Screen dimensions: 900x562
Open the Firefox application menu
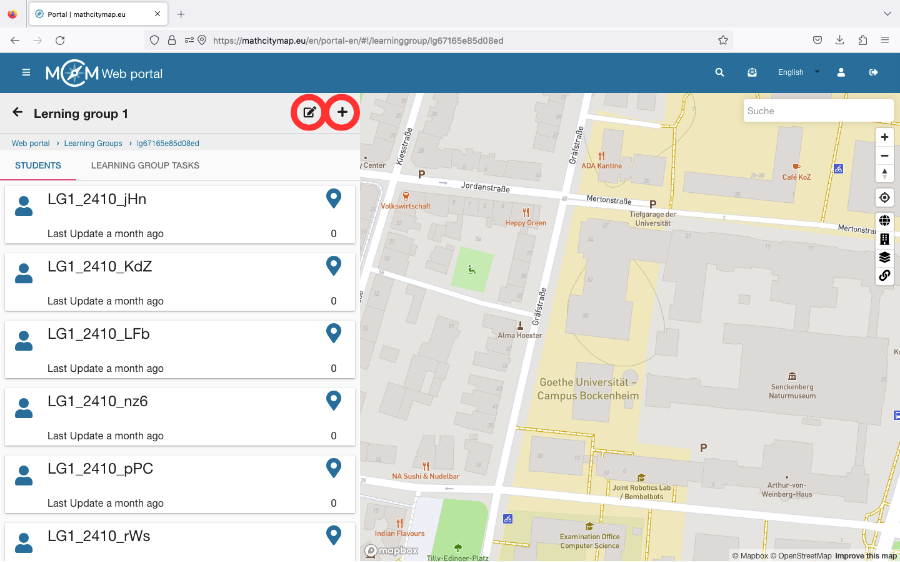tap(885, 40)
